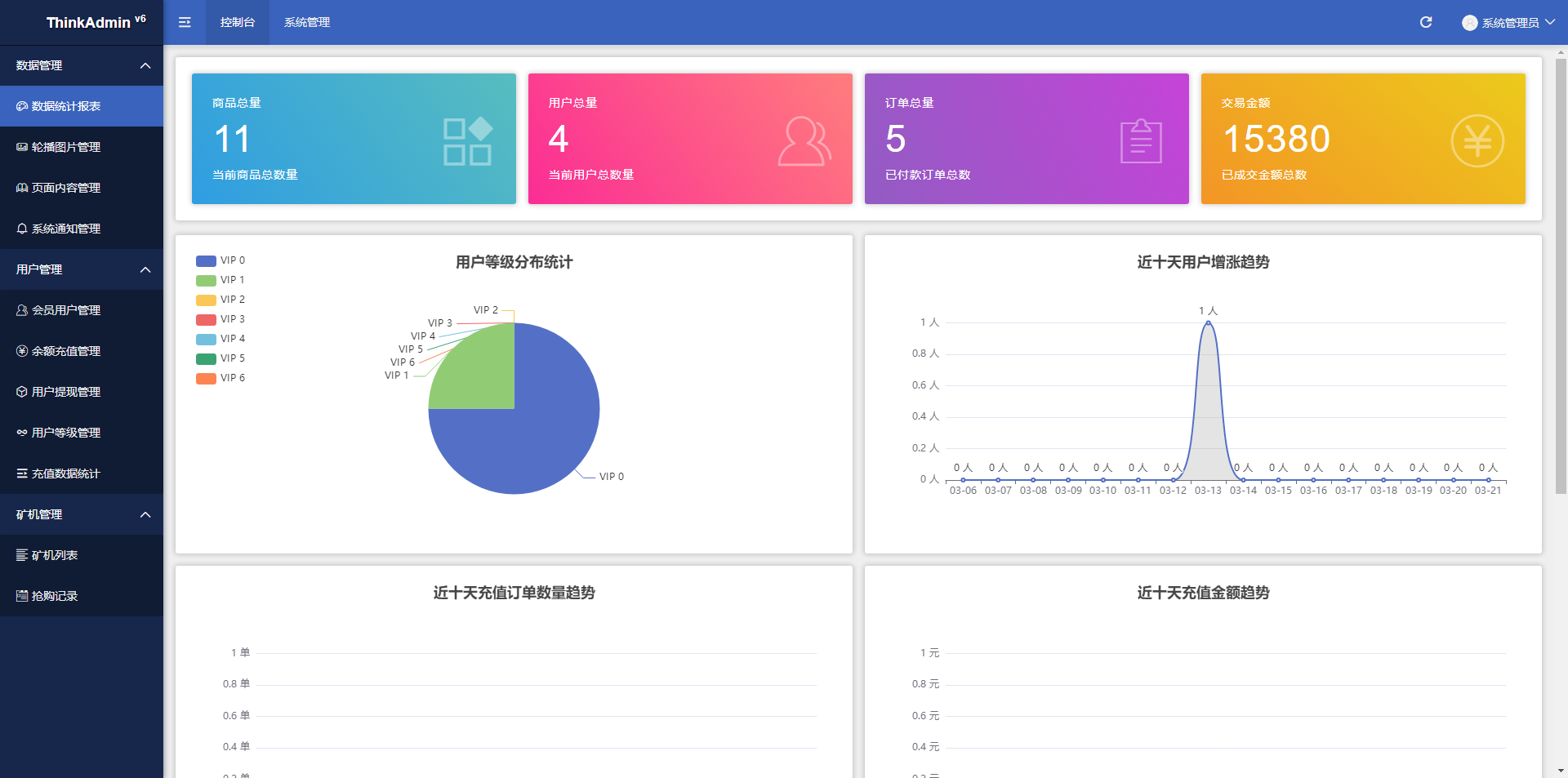
Task: Click the product grid icon in 商品总量 card
Action: (468, 141)
